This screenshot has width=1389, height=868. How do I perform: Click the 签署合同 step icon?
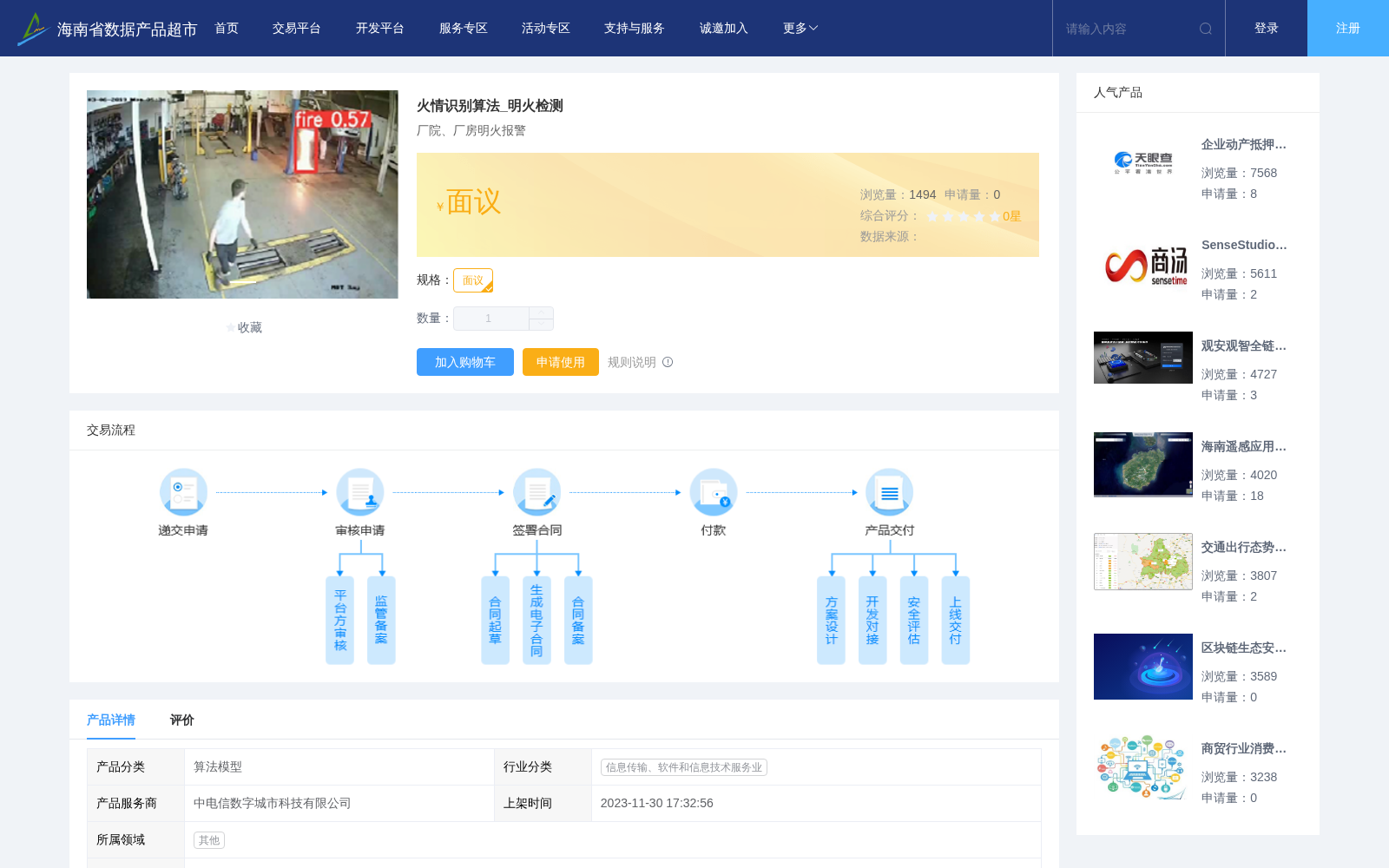[537, 492]
